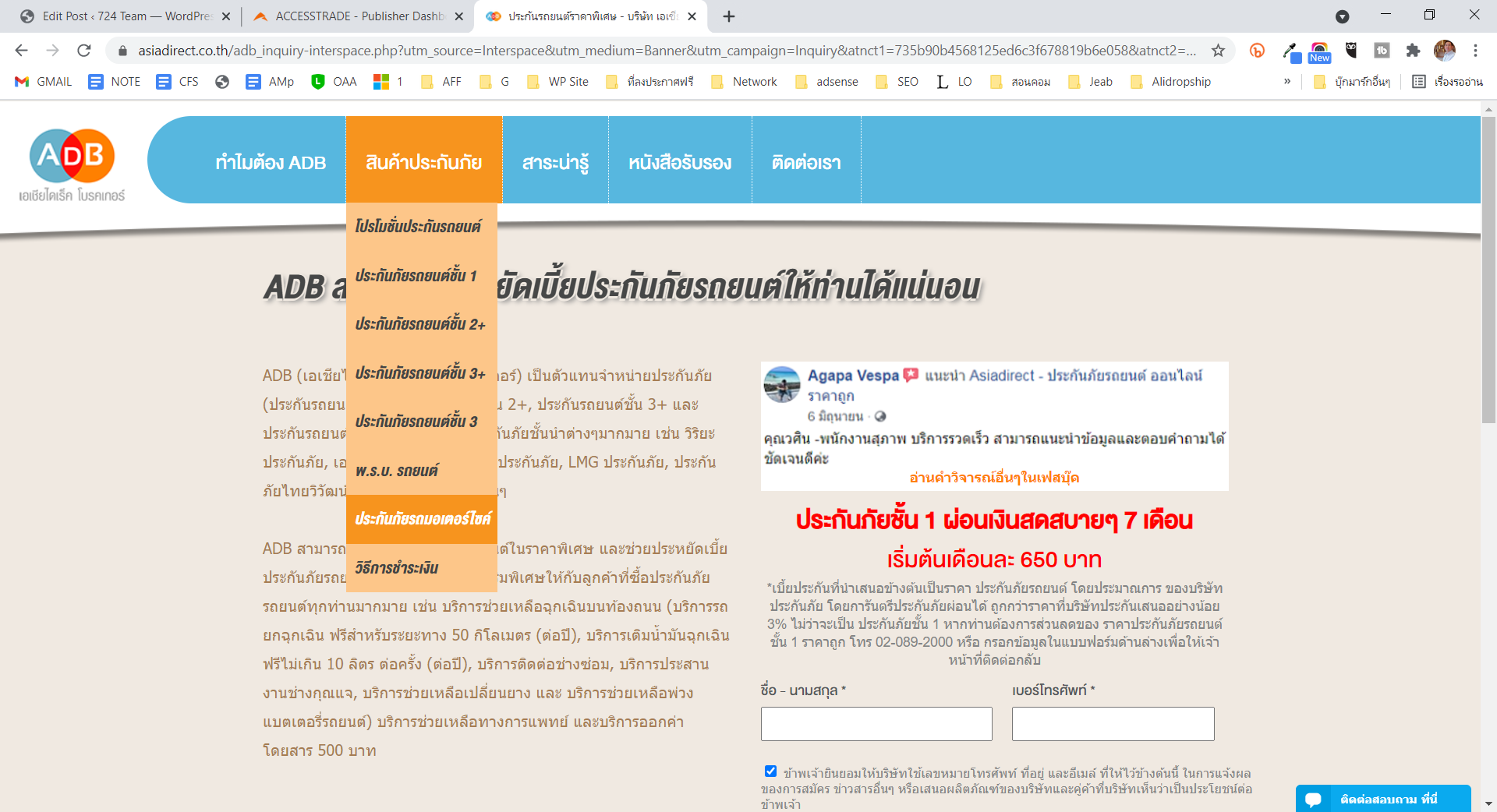Click the fb extension icon
1497x812 pixels.
1382,51
